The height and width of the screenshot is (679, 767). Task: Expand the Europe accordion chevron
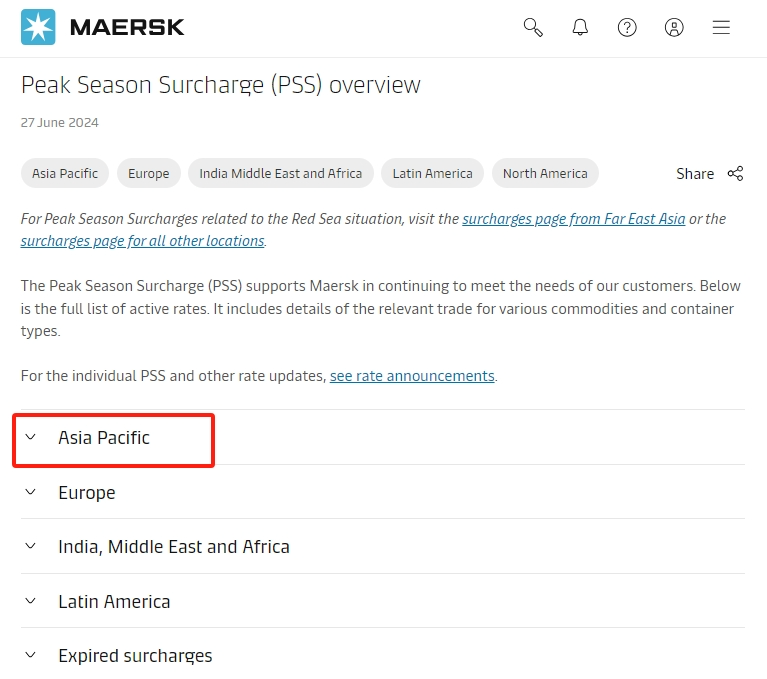click(x=30, y=492)
